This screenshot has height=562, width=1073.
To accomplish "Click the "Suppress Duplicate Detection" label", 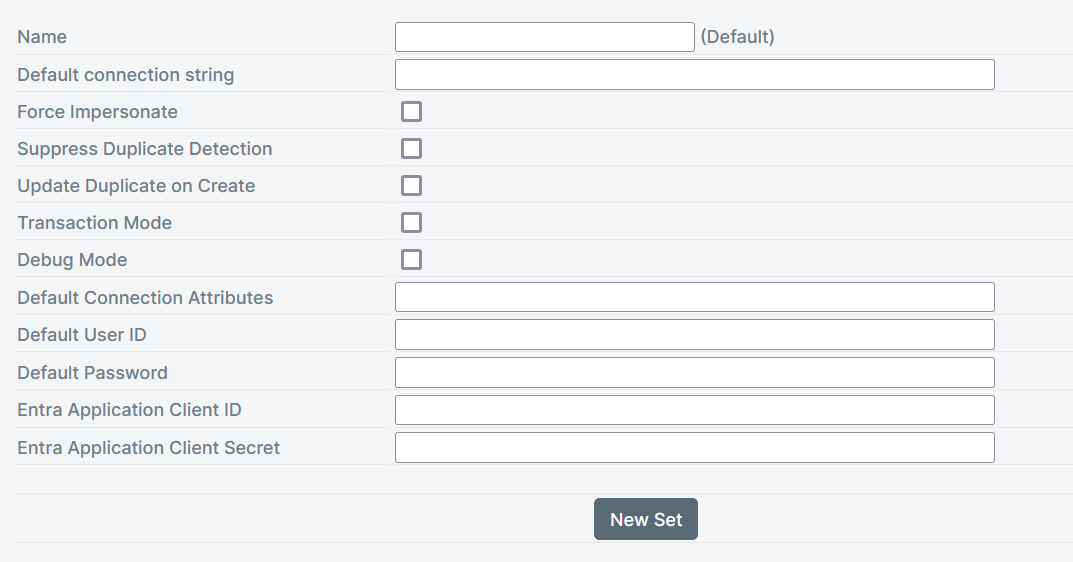I will click(x=144, y=149).
